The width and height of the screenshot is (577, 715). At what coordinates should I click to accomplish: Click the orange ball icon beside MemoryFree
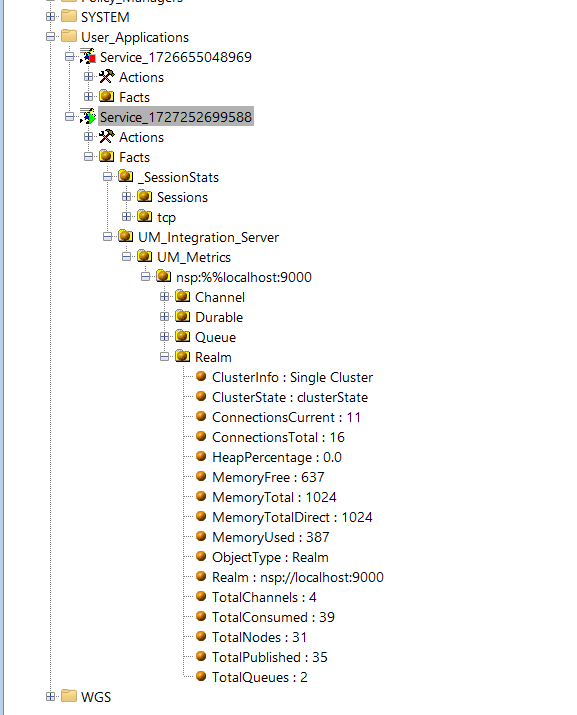pyautogui.click(x=201, y=476)
